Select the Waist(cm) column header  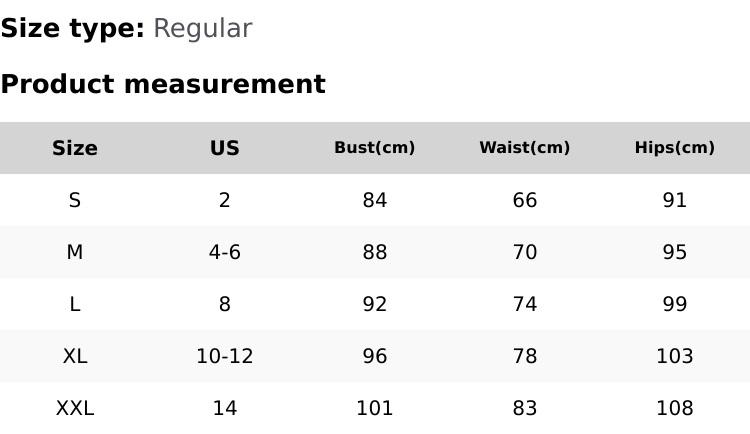[x=525, y=148]
